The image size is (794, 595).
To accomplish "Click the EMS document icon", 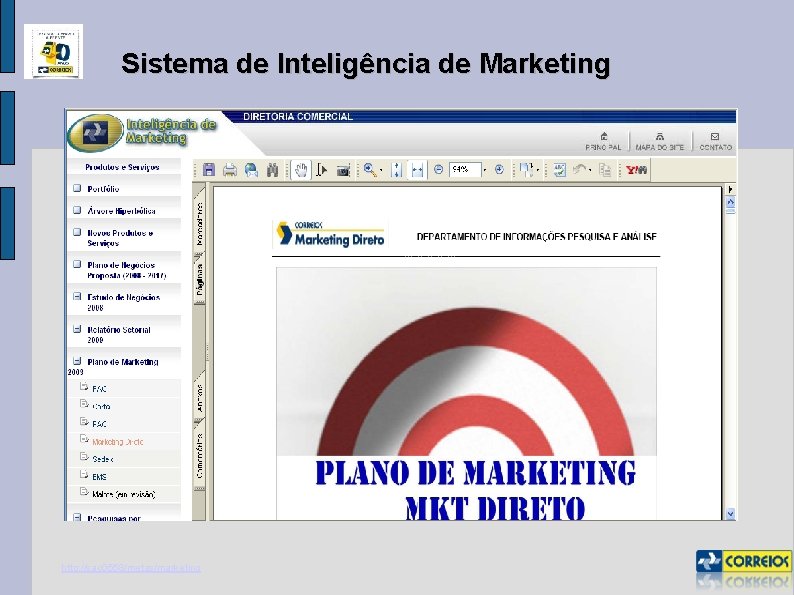I will (84, 474).
